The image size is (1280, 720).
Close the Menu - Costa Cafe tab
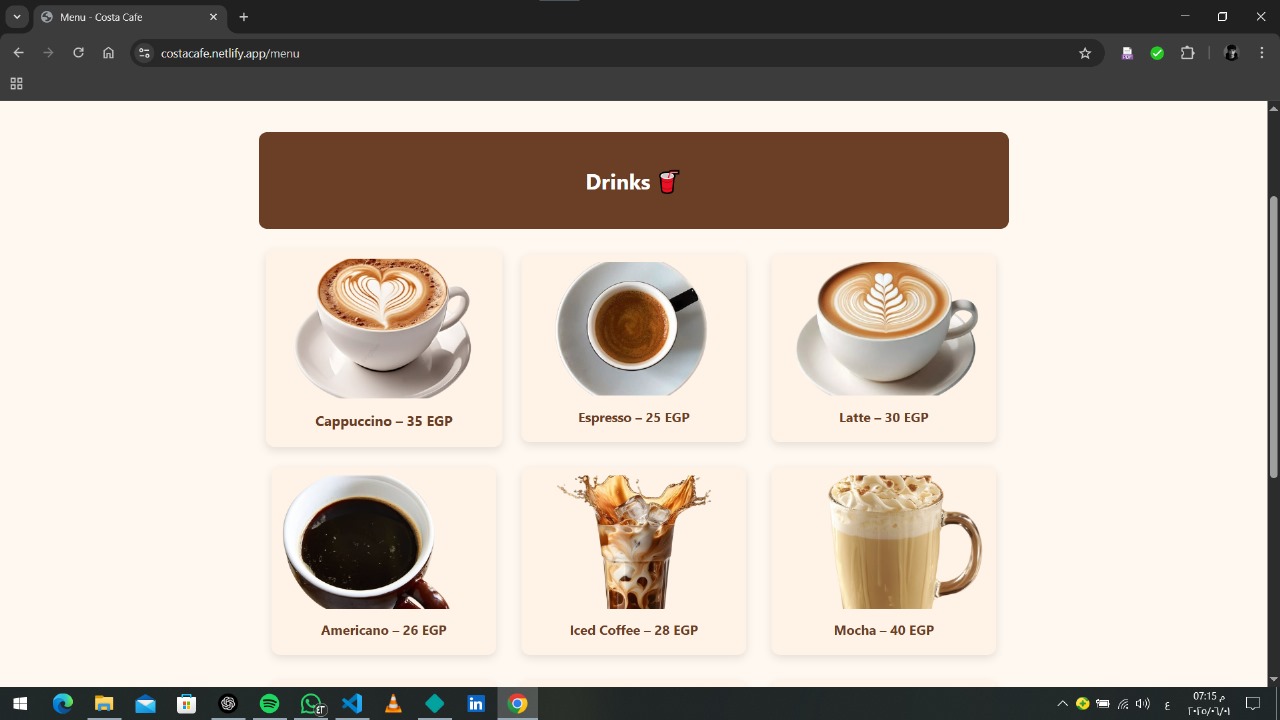tap(213, 17)
